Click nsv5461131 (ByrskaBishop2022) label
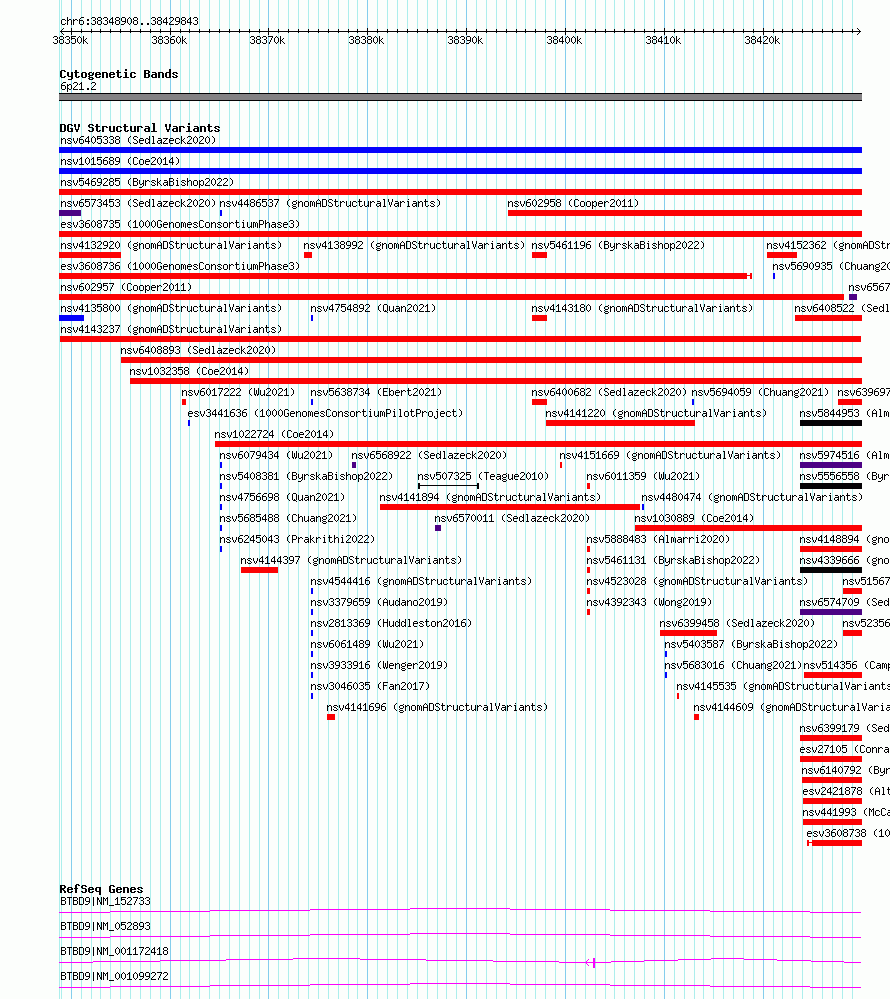 coord(673,561)
